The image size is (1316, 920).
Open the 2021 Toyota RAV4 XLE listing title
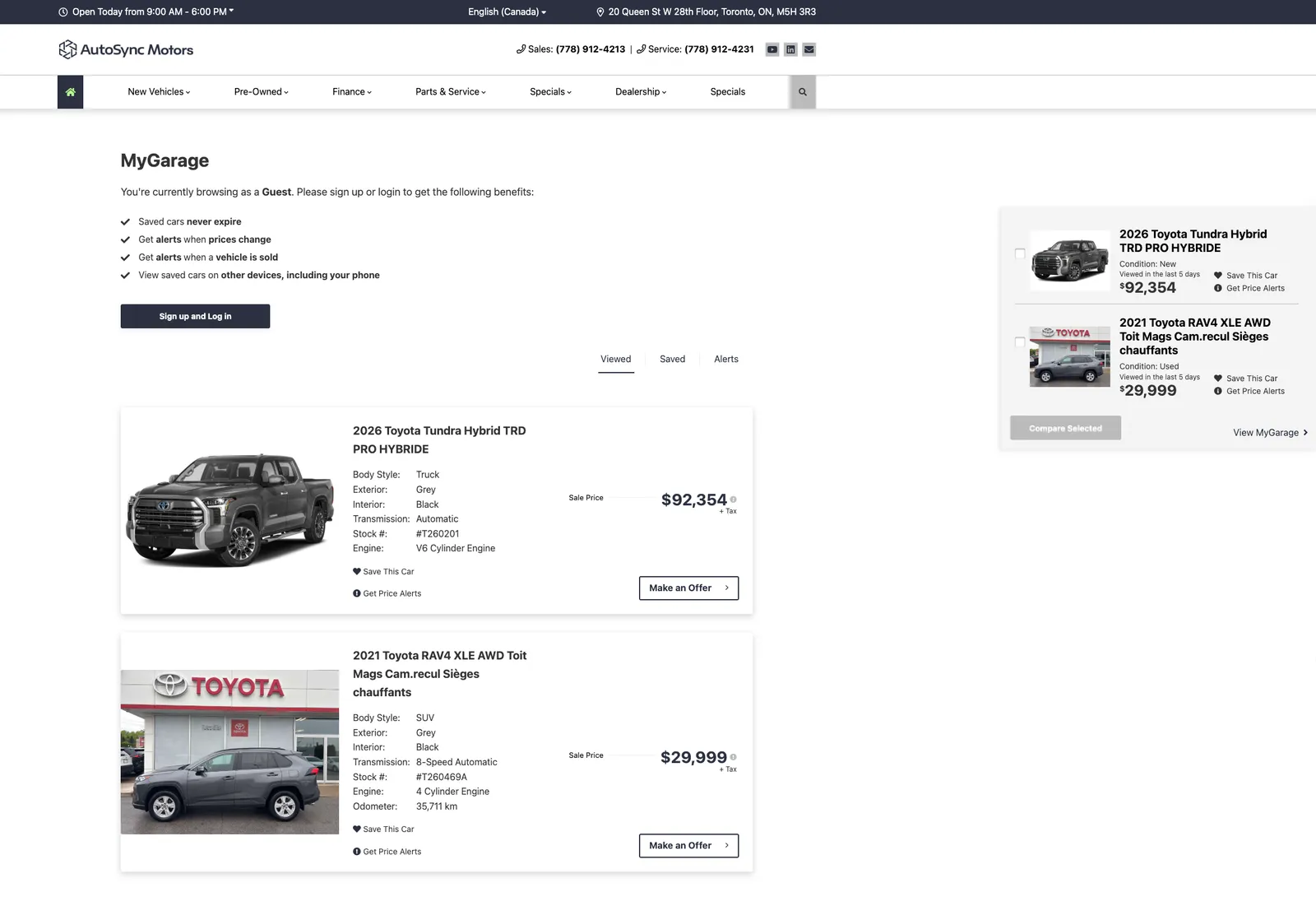pos(440,674)
